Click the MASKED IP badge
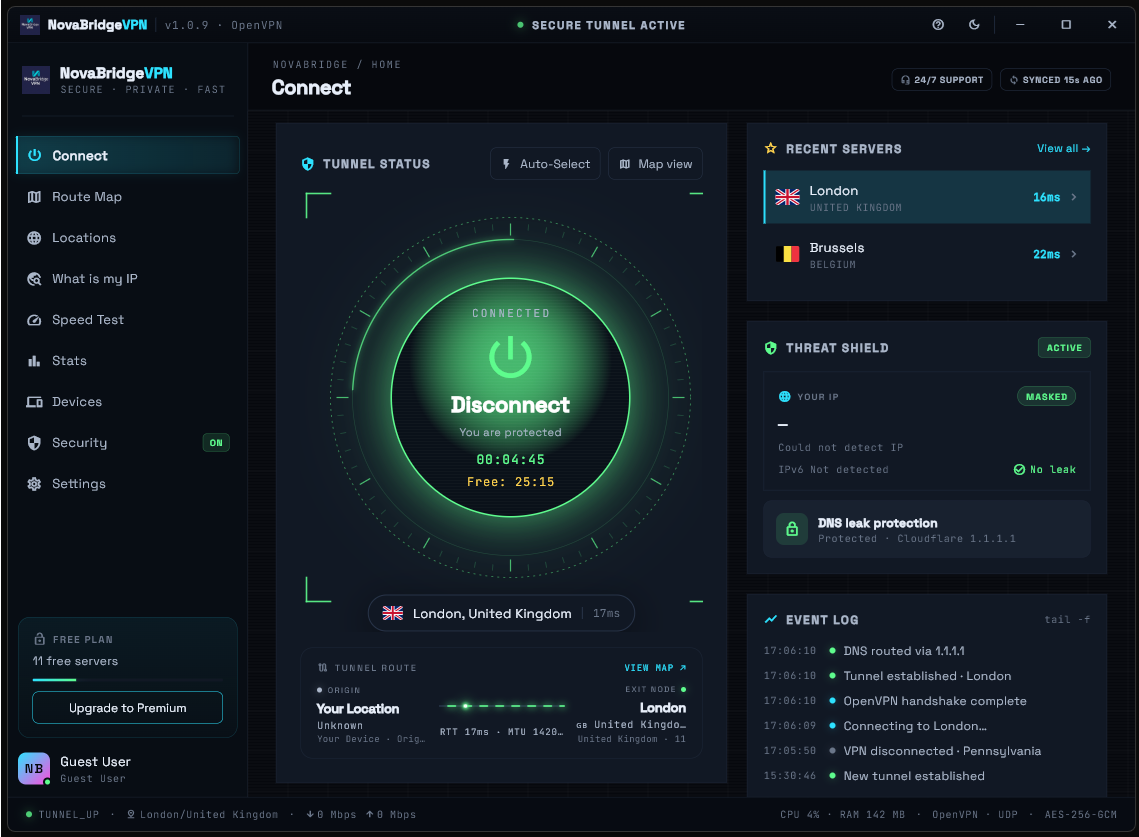 click(x=1046, y=397)
